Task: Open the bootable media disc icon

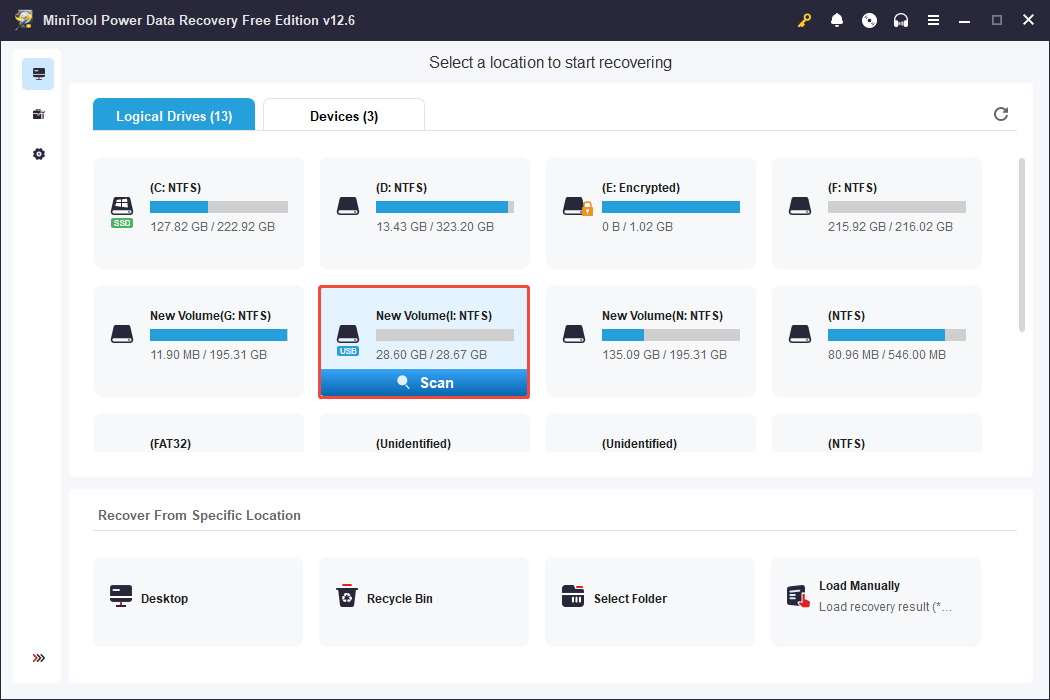Action: [869, 19]
